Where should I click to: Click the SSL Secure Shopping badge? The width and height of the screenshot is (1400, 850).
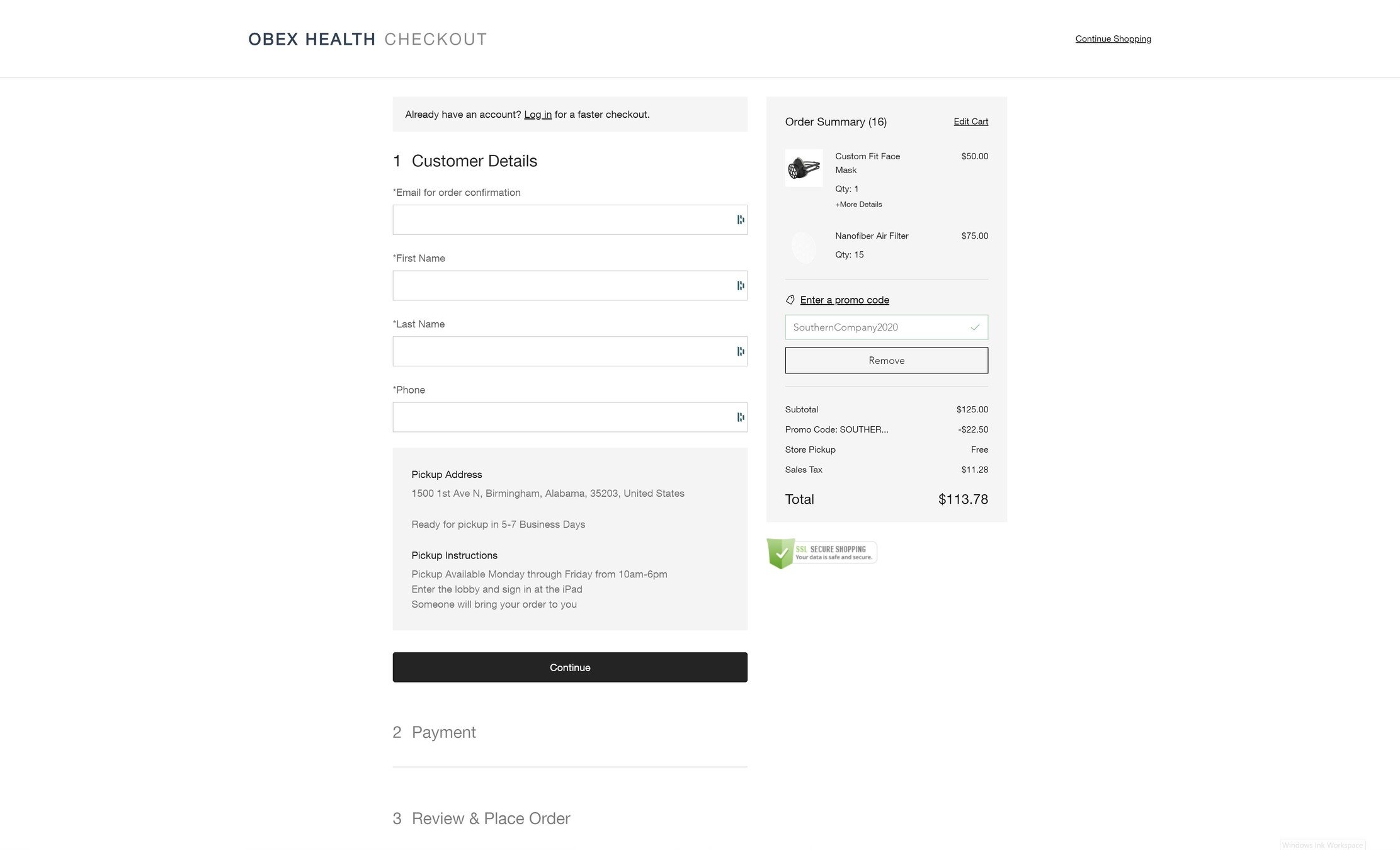[x=821, y=553]
